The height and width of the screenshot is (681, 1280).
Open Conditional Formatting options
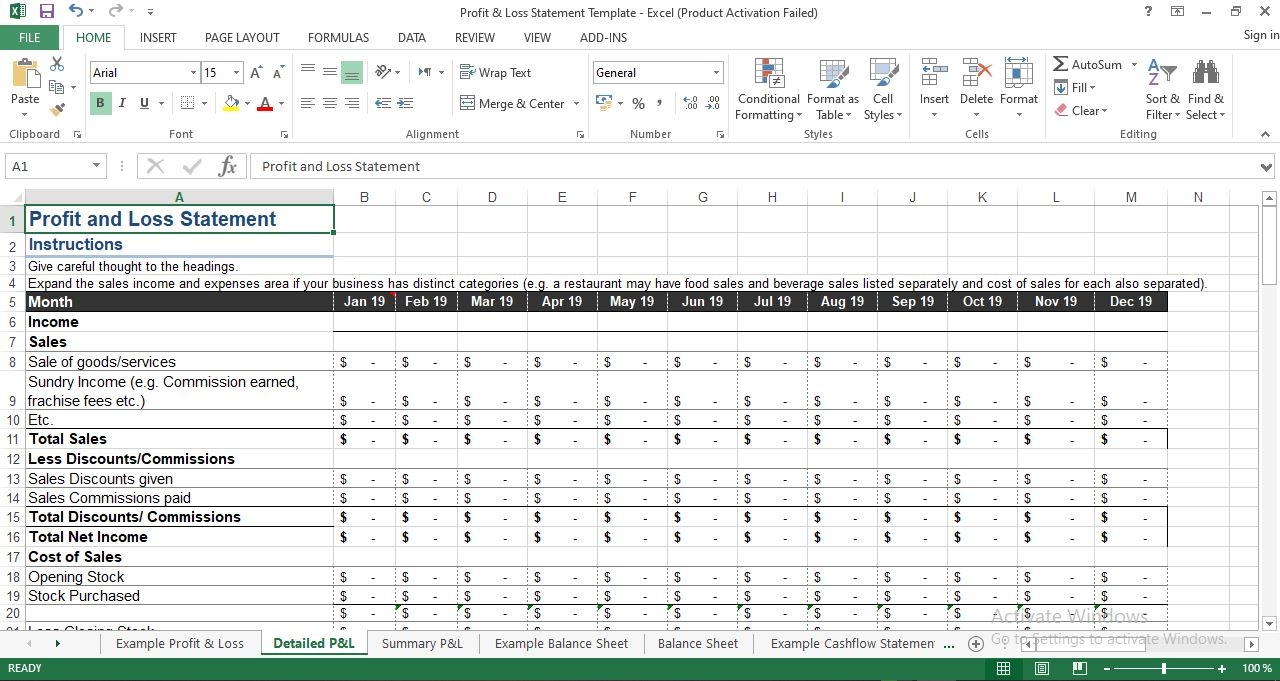point(768,90)
